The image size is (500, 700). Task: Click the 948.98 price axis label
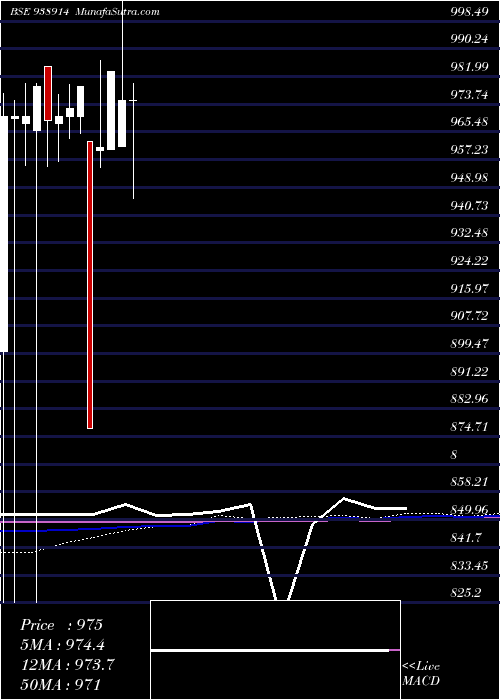coord(469,178)
